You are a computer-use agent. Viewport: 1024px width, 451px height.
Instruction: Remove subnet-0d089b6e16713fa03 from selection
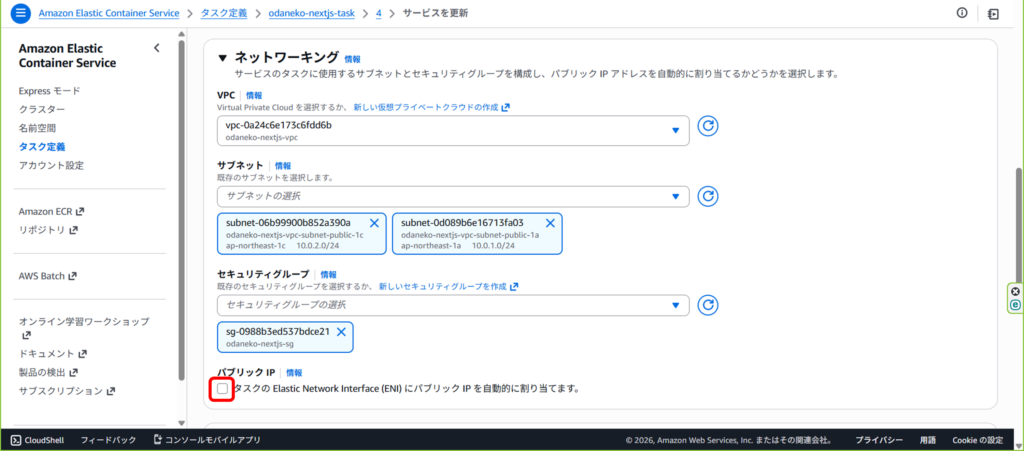[550, 222]
